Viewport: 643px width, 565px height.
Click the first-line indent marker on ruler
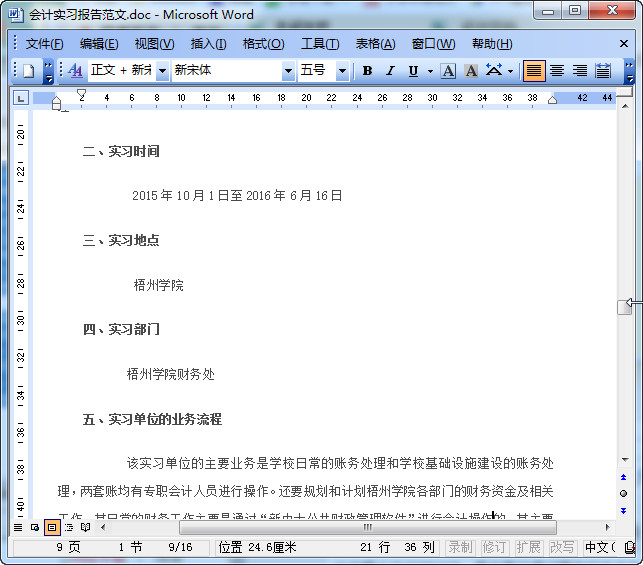[x=81, y=93]
